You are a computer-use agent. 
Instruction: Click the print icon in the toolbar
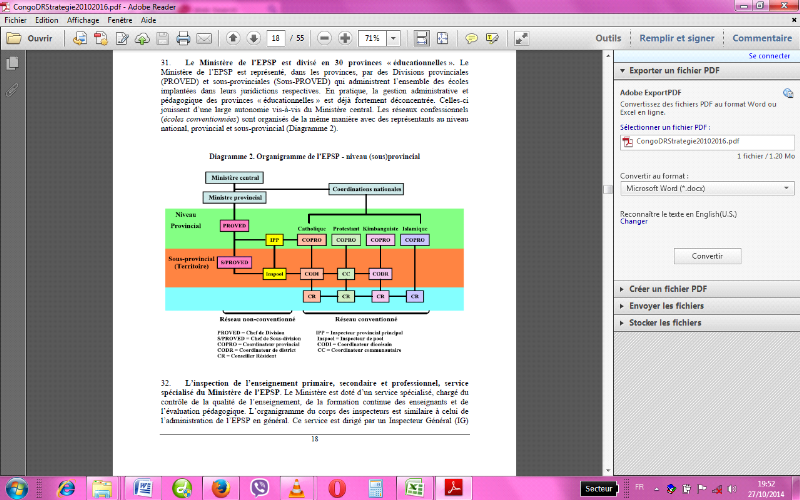(183, 38)
